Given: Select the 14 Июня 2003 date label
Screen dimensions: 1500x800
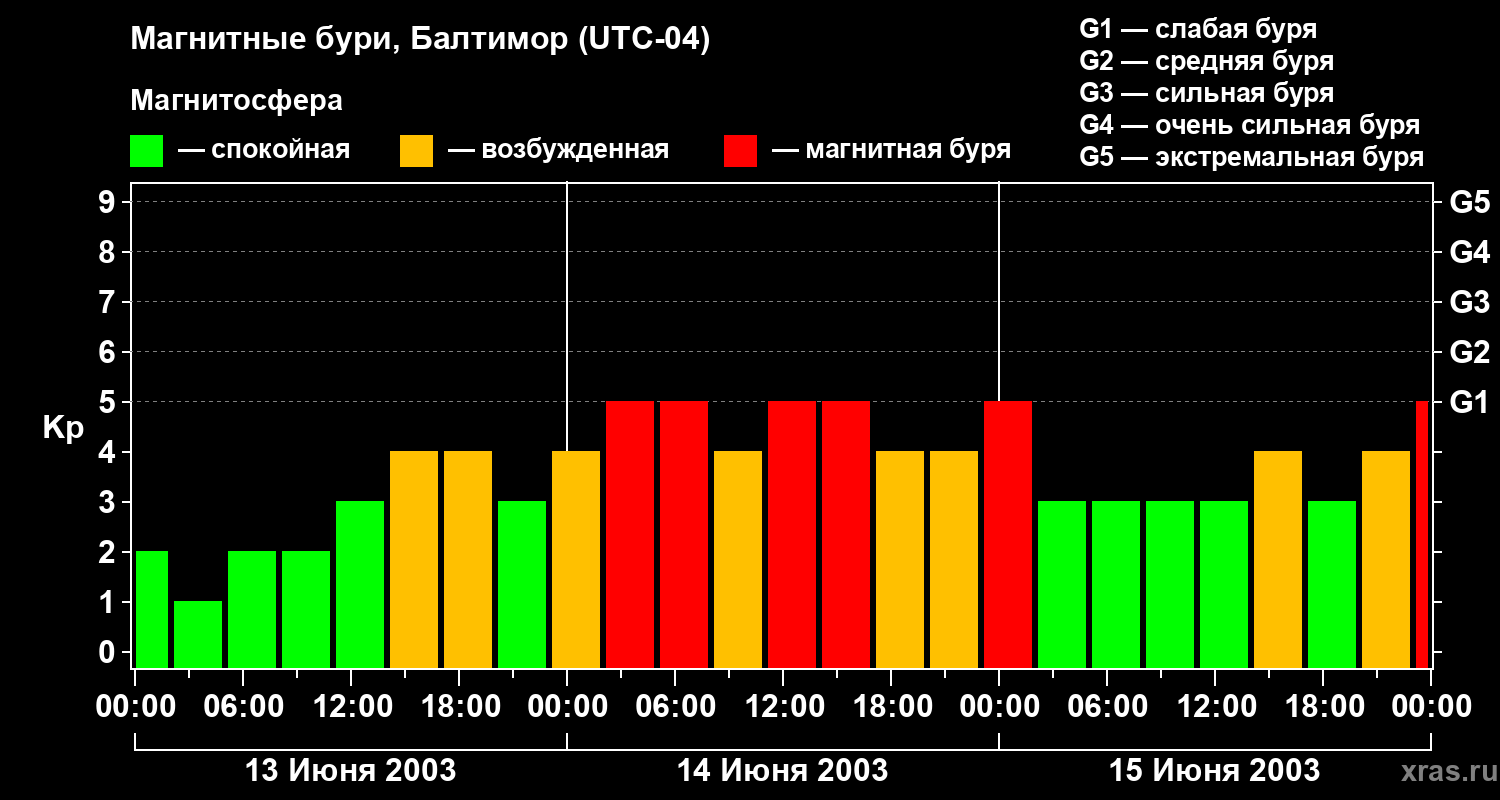Looking at the screenshot, I should pos(782,771).
